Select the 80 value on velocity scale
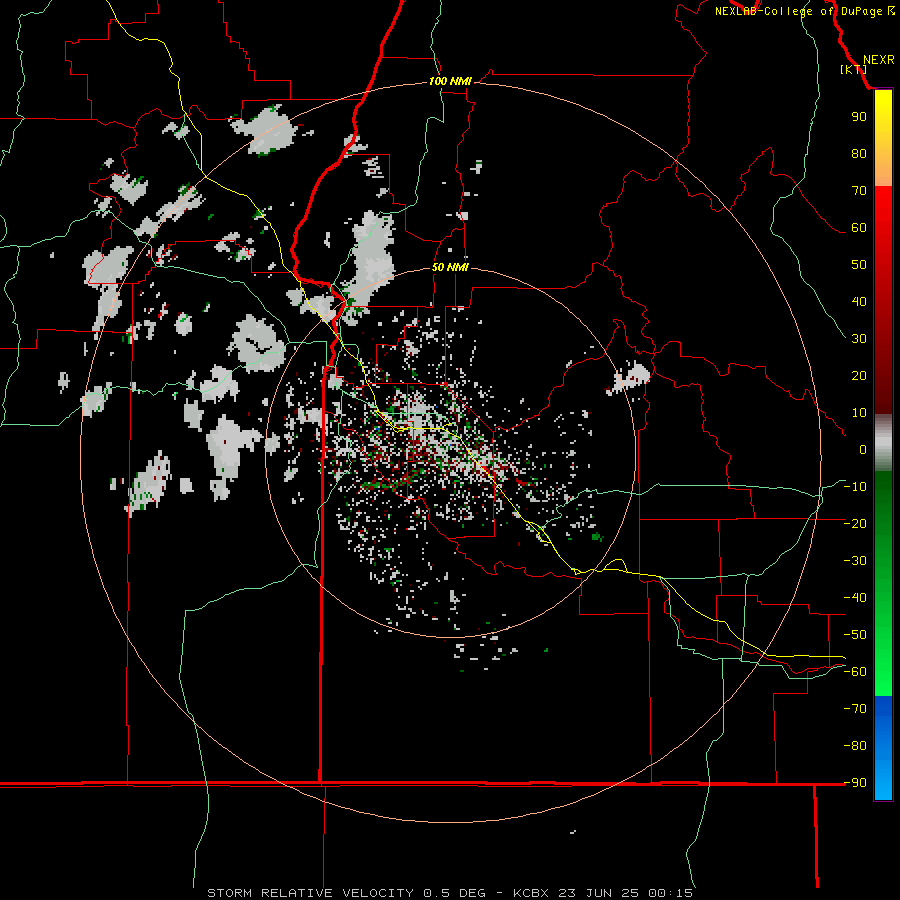Image resolution: width=900 pixels, height=900 pixels. 859,154
